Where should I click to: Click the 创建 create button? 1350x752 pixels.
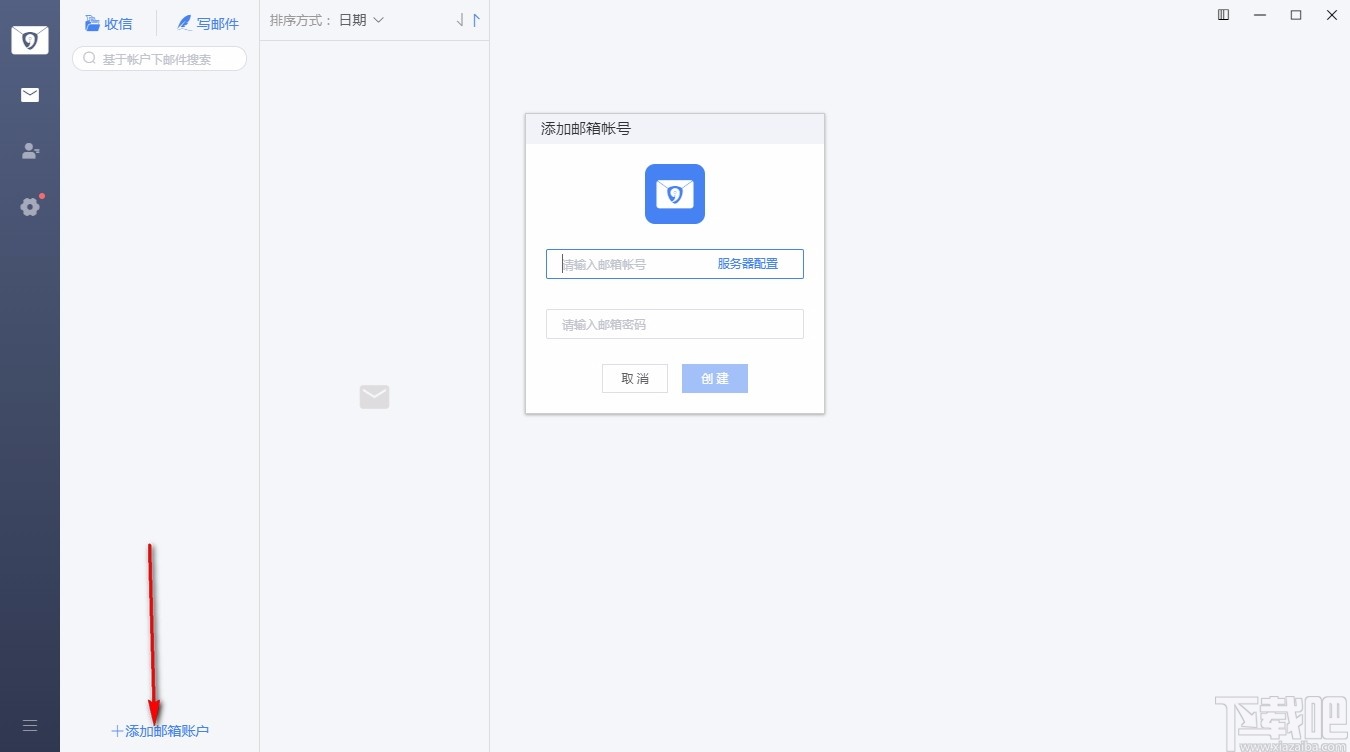715,378
